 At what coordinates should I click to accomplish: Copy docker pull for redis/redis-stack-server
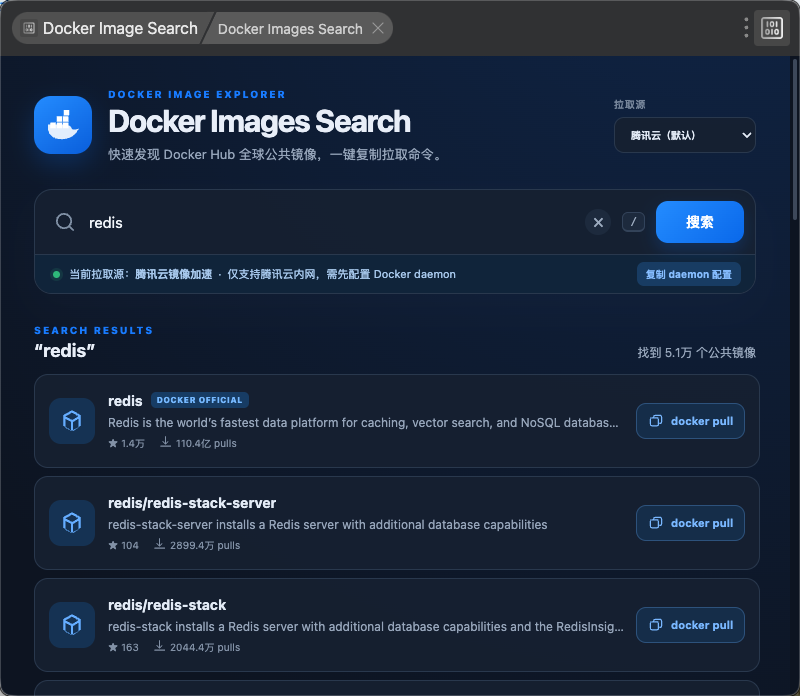pos(690,523)
